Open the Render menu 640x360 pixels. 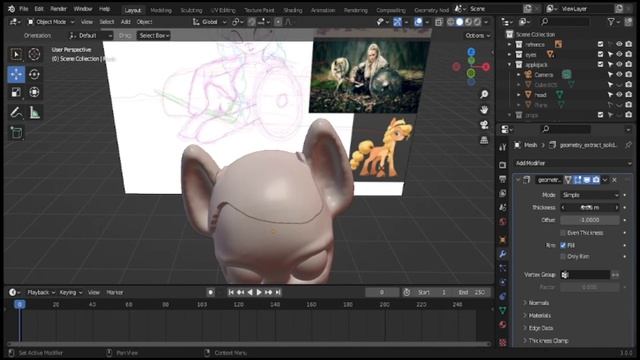coord(58,9)
